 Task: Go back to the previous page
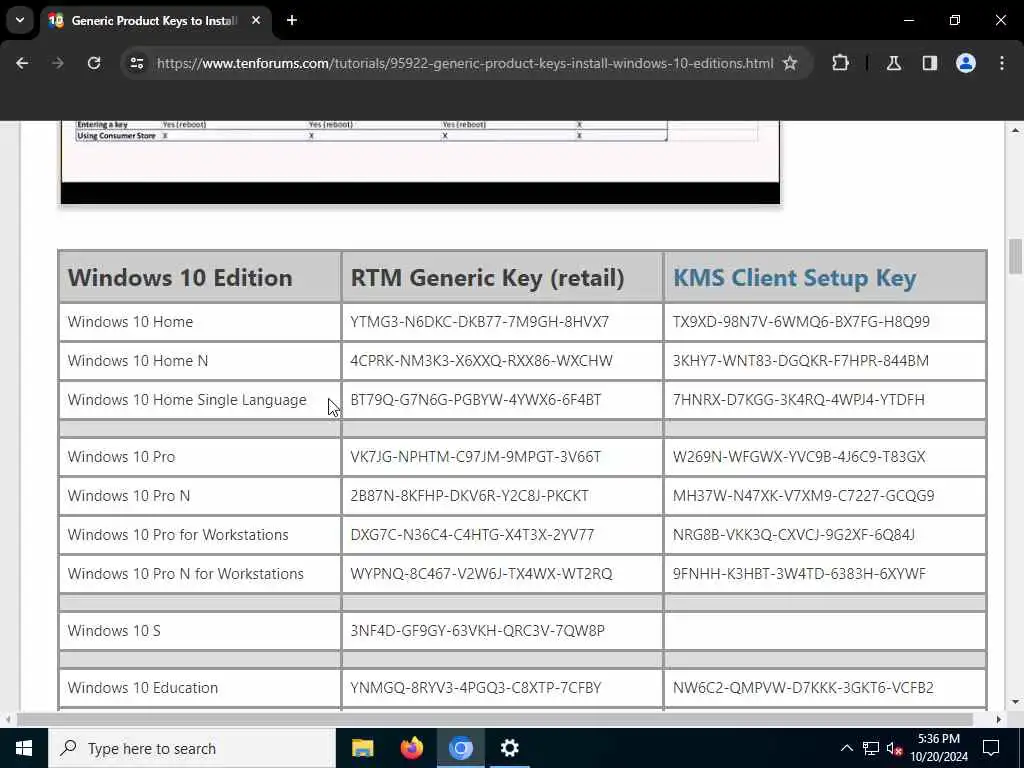22,63
